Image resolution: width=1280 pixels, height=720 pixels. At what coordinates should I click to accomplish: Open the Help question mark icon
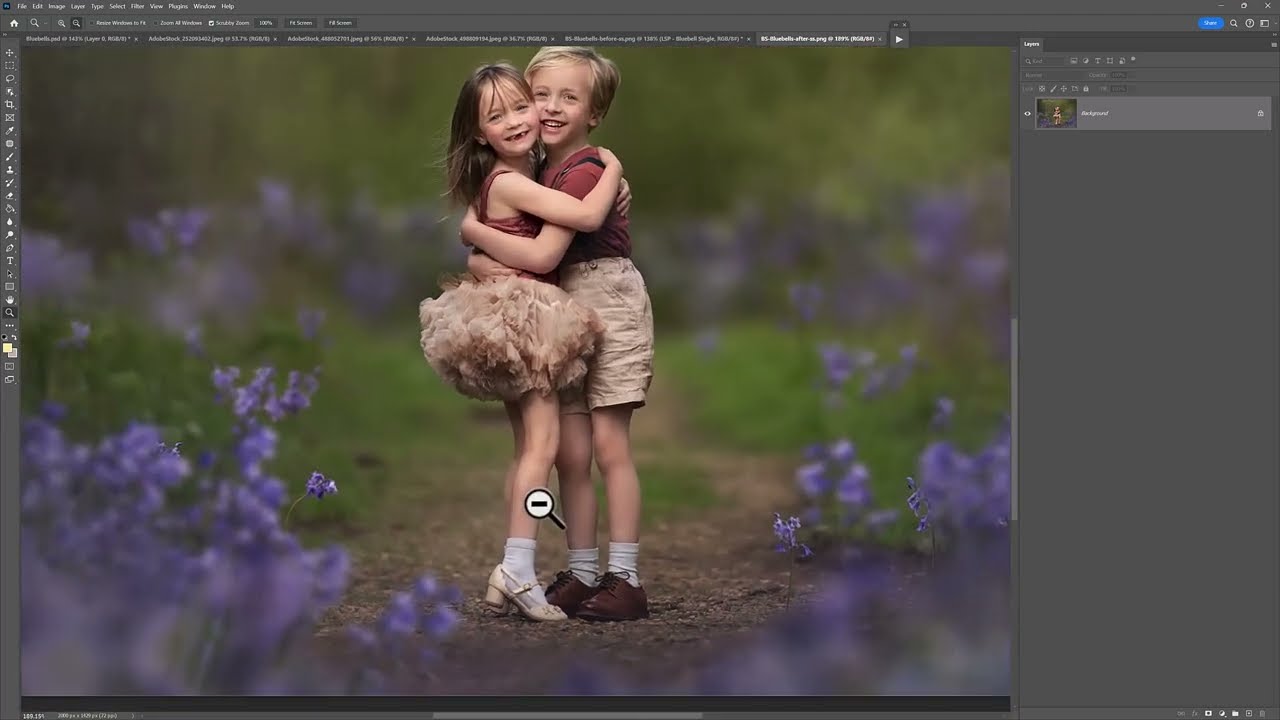coord(1250,22)
